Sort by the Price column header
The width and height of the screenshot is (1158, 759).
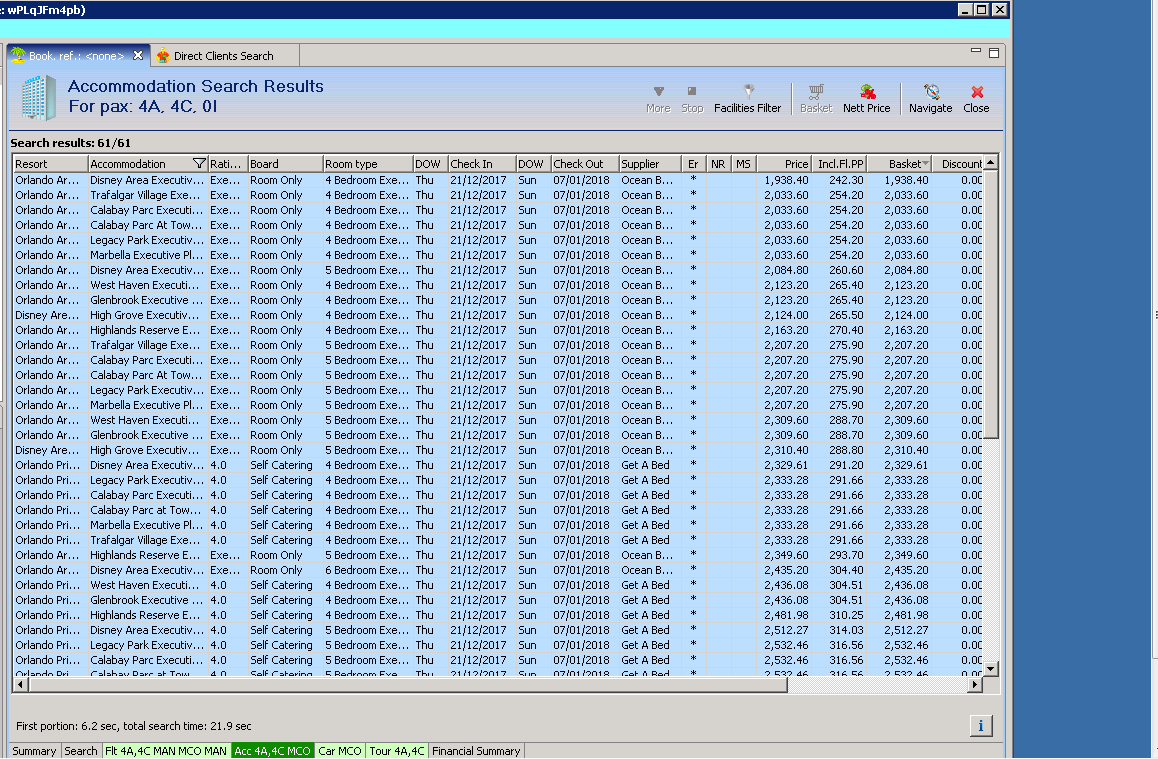pyautogui.click(x=784, y=164)
